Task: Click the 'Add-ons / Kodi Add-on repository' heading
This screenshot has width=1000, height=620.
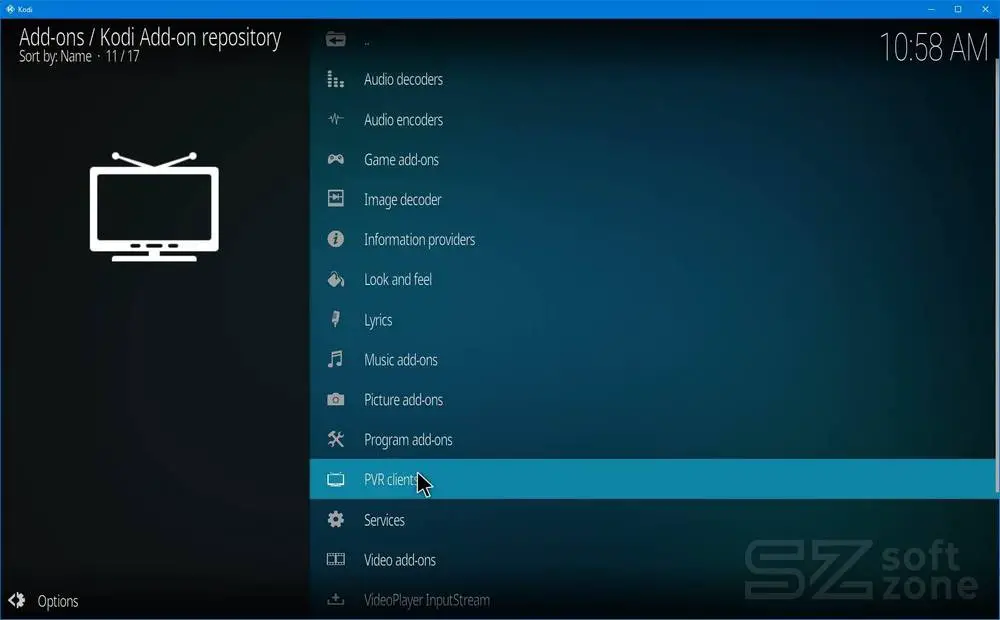Action: pos(150,37)
